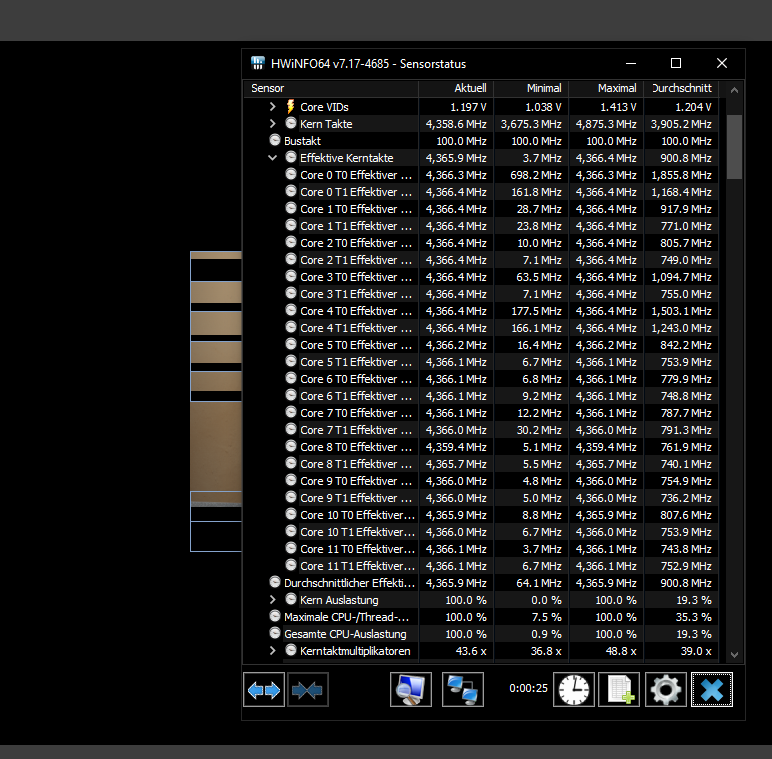Click the Core 8 T0 Effektiver clock icon
Image resolution: width=772 pixels, height=759 pixels.
tap(291, 446)
